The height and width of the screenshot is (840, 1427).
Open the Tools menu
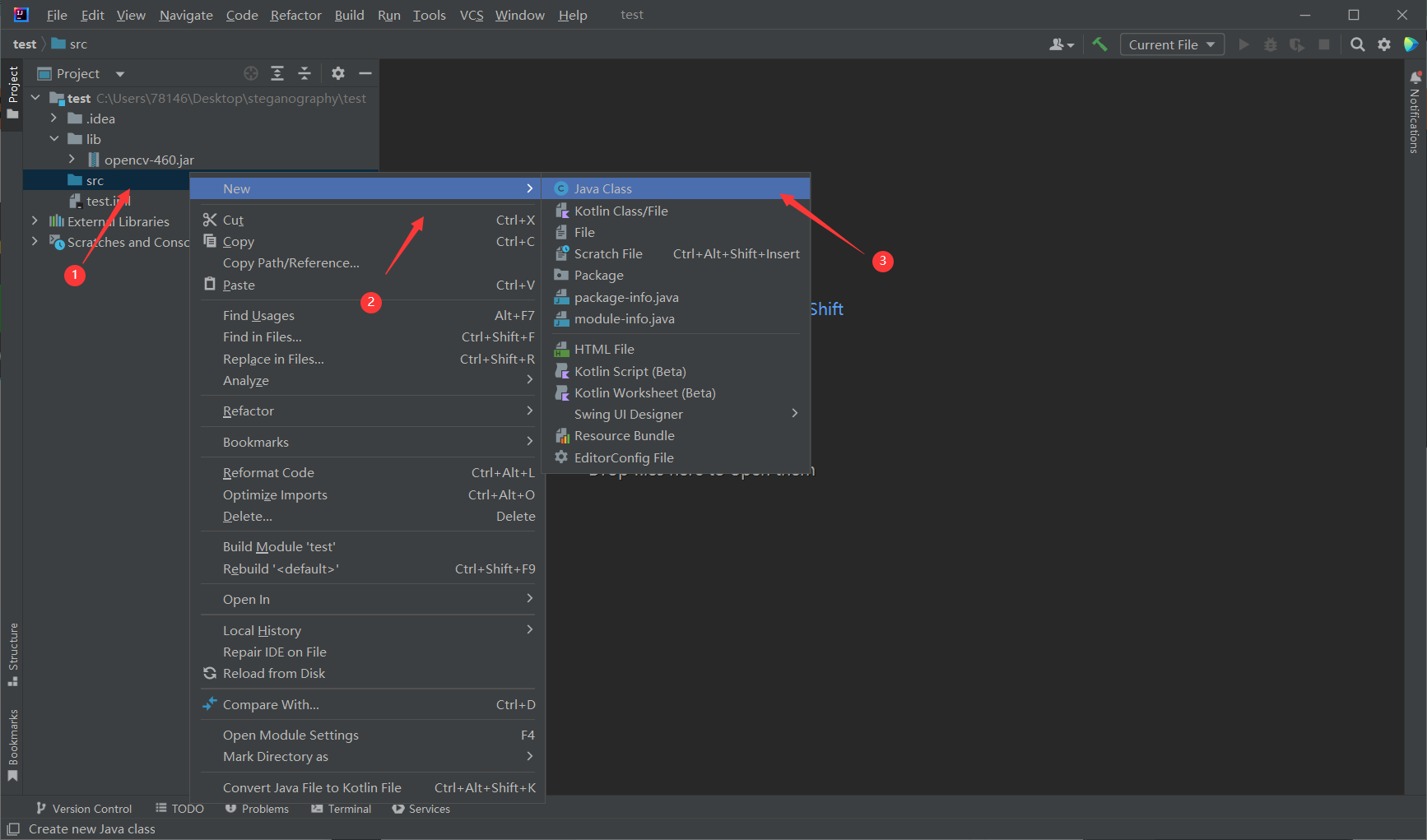(x=429, y=15)
